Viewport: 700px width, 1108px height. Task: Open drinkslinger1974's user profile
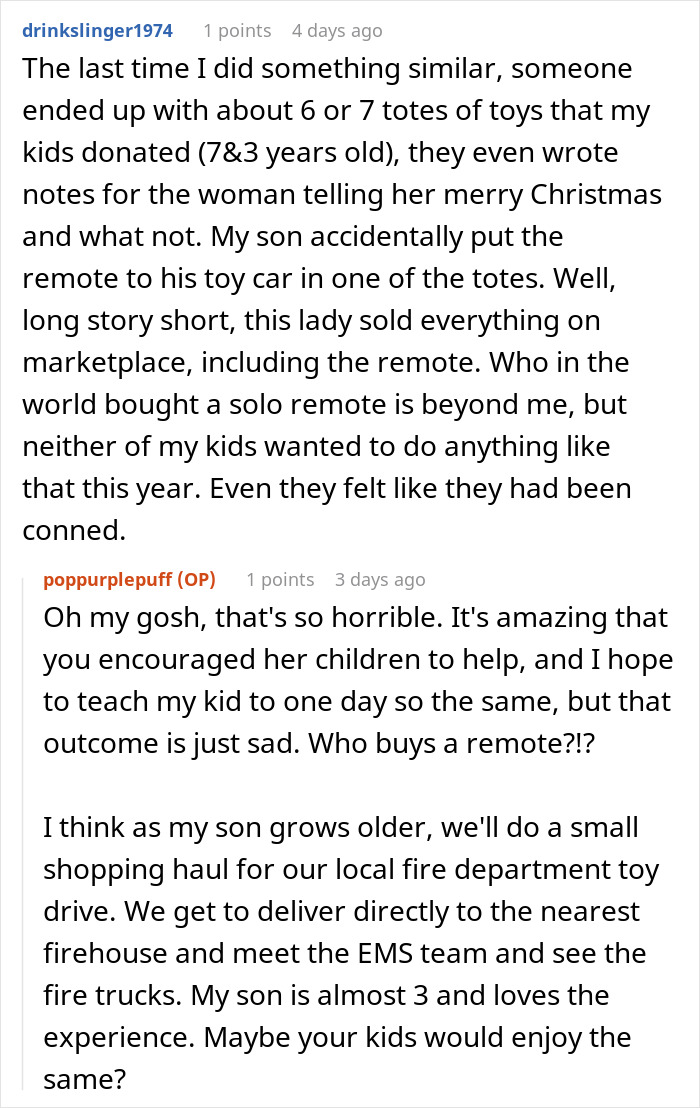pos(97,31)
